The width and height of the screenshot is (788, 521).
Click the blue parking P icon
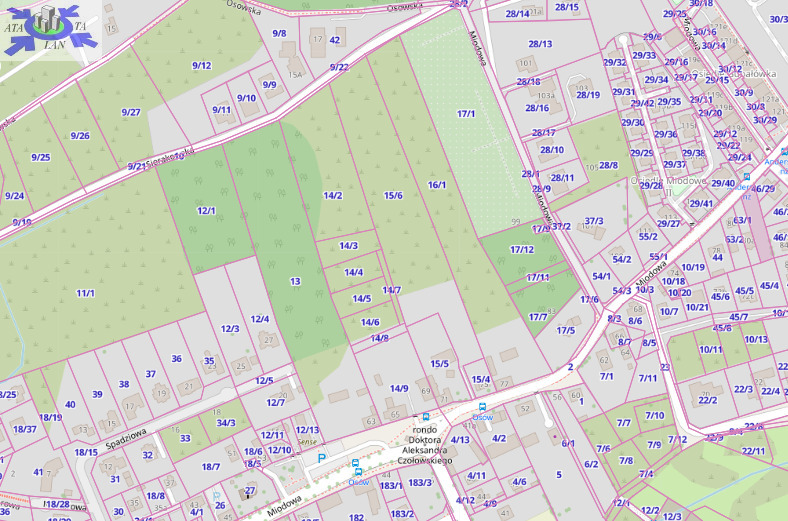coord(321,458)
